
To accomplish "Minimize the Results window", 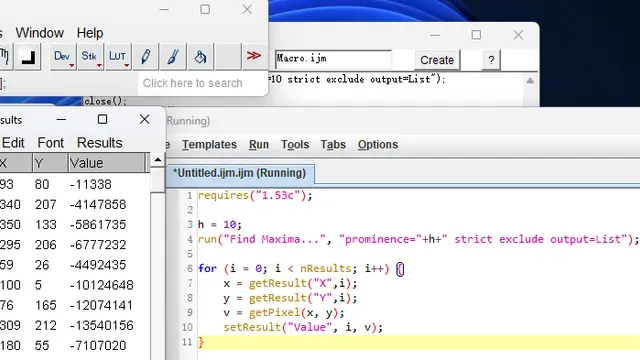I will [61, 120].
